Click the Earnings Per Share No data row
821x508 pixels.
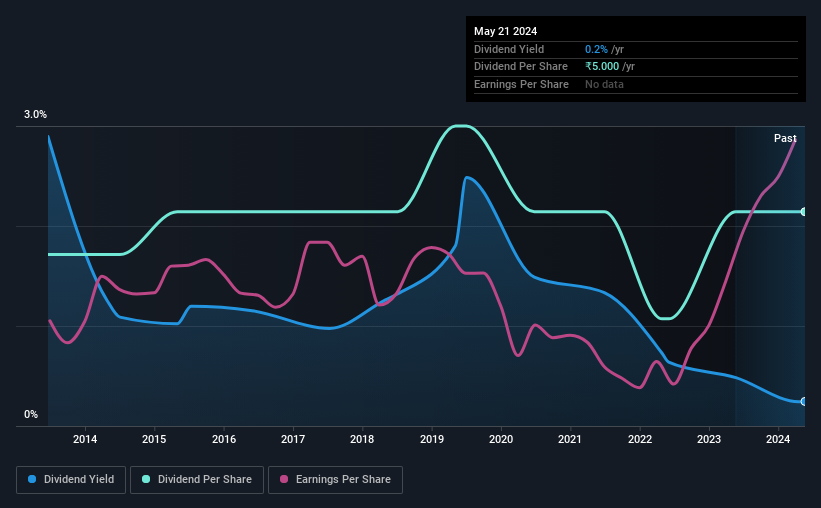(636, 84)
